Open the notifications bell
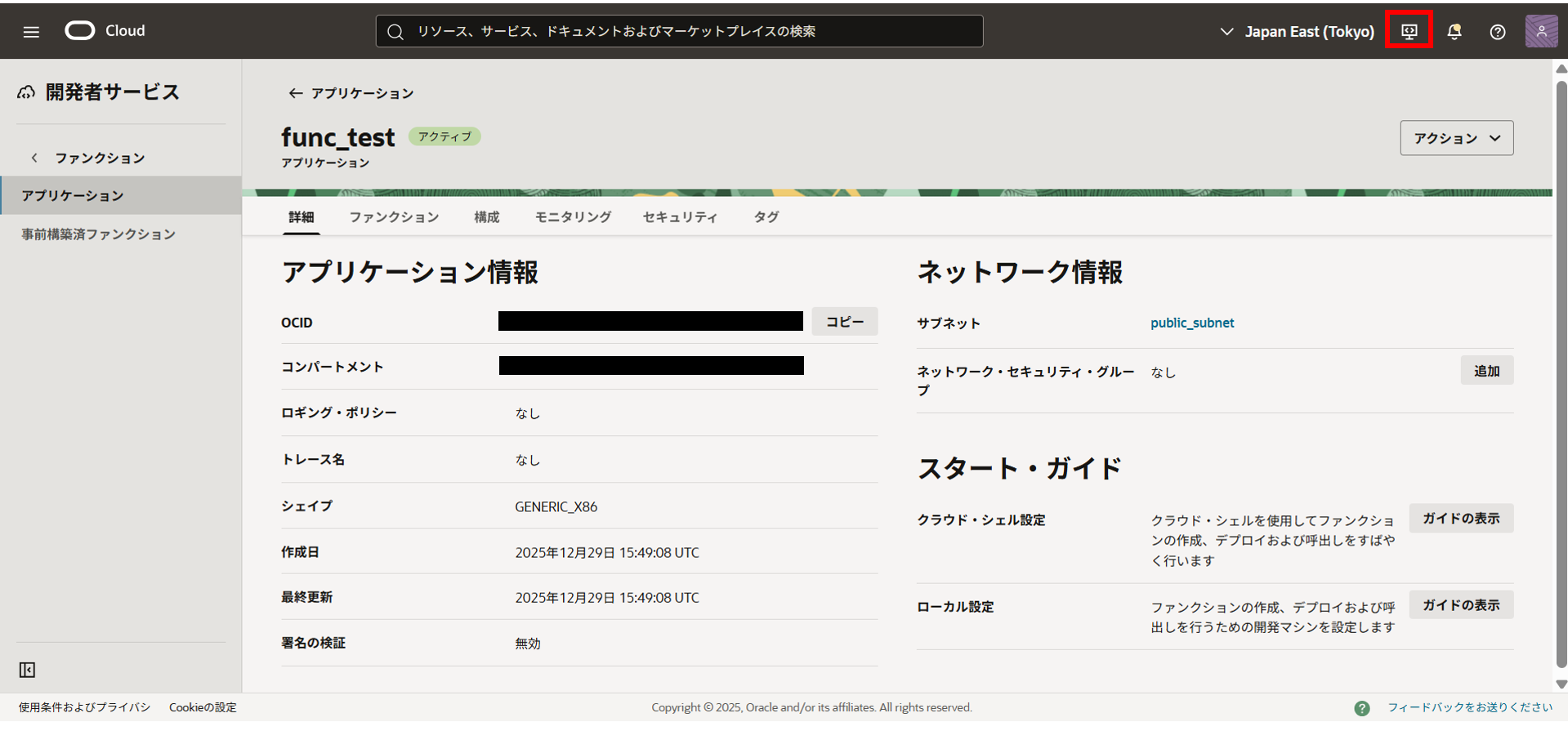 [1454, 31]
